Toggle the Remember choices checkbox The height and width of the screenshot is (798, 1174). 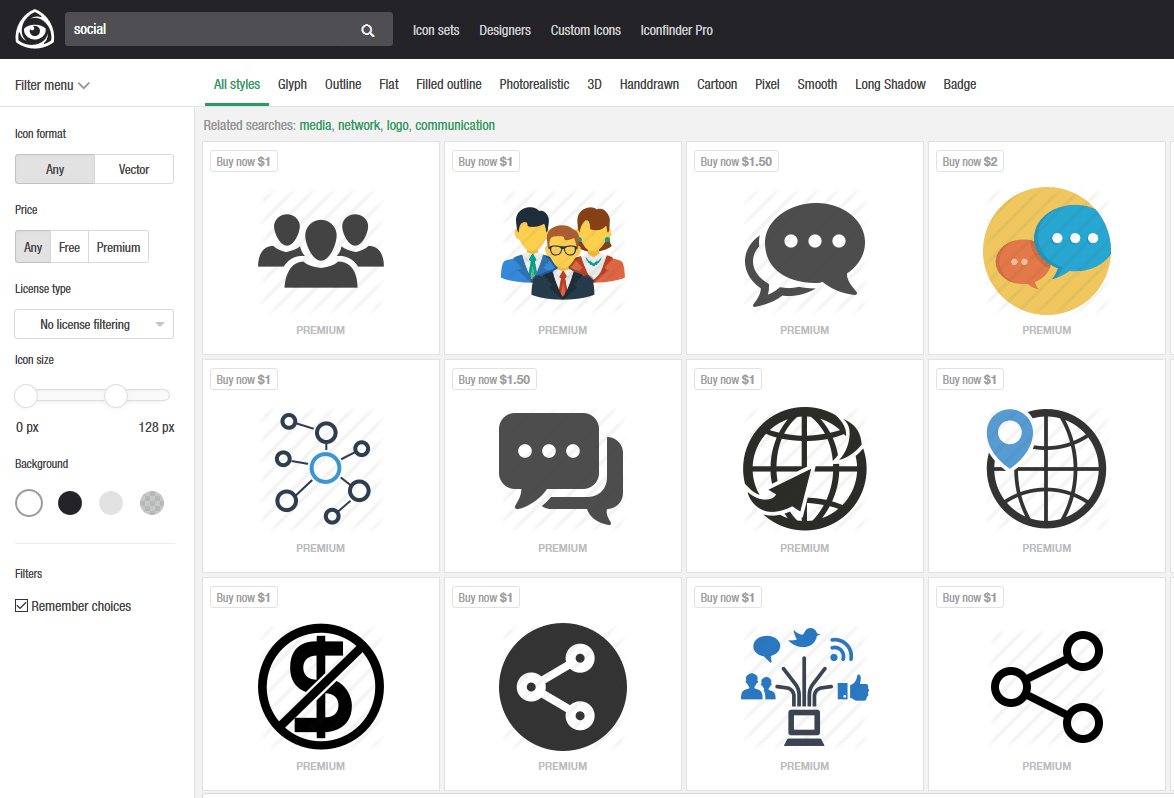[22, 606]
